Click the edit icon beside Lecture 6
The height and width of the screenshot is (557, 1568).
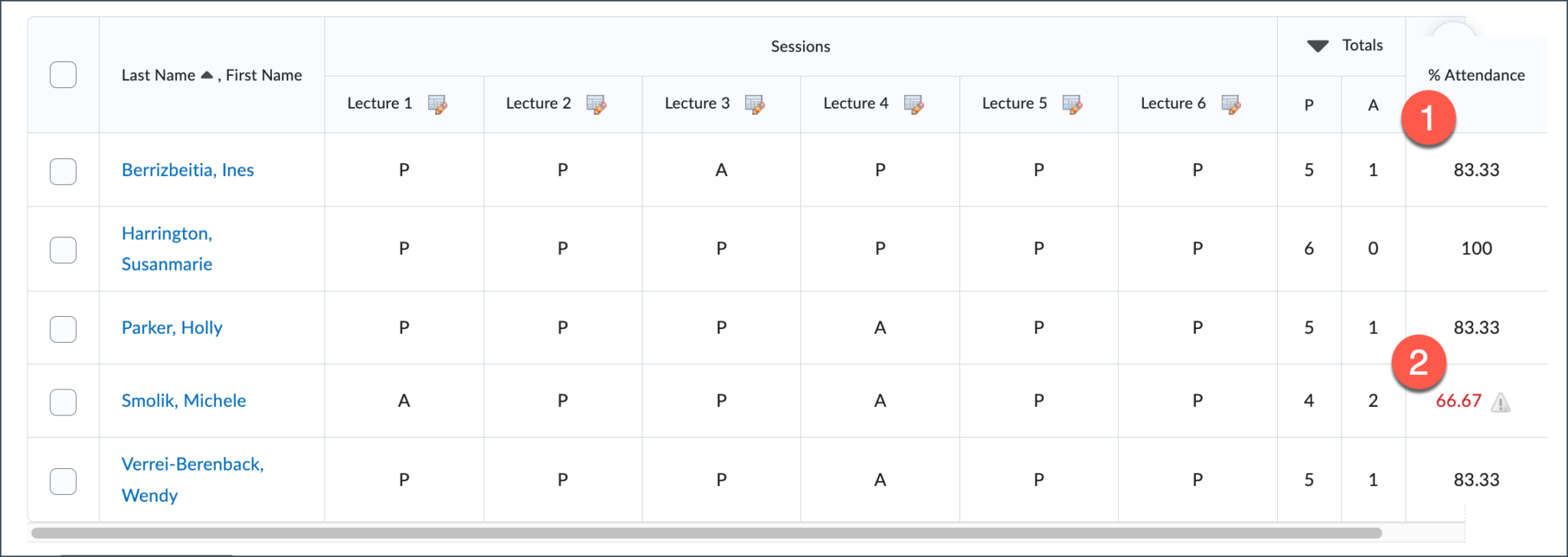click(x=1233, y=103)
